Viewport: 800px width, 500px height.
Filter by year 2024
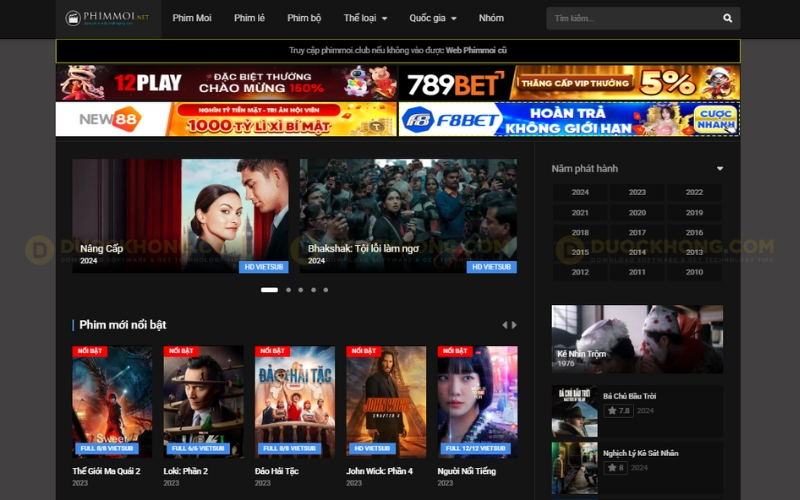pyautogui.click(x=580, y=192)
